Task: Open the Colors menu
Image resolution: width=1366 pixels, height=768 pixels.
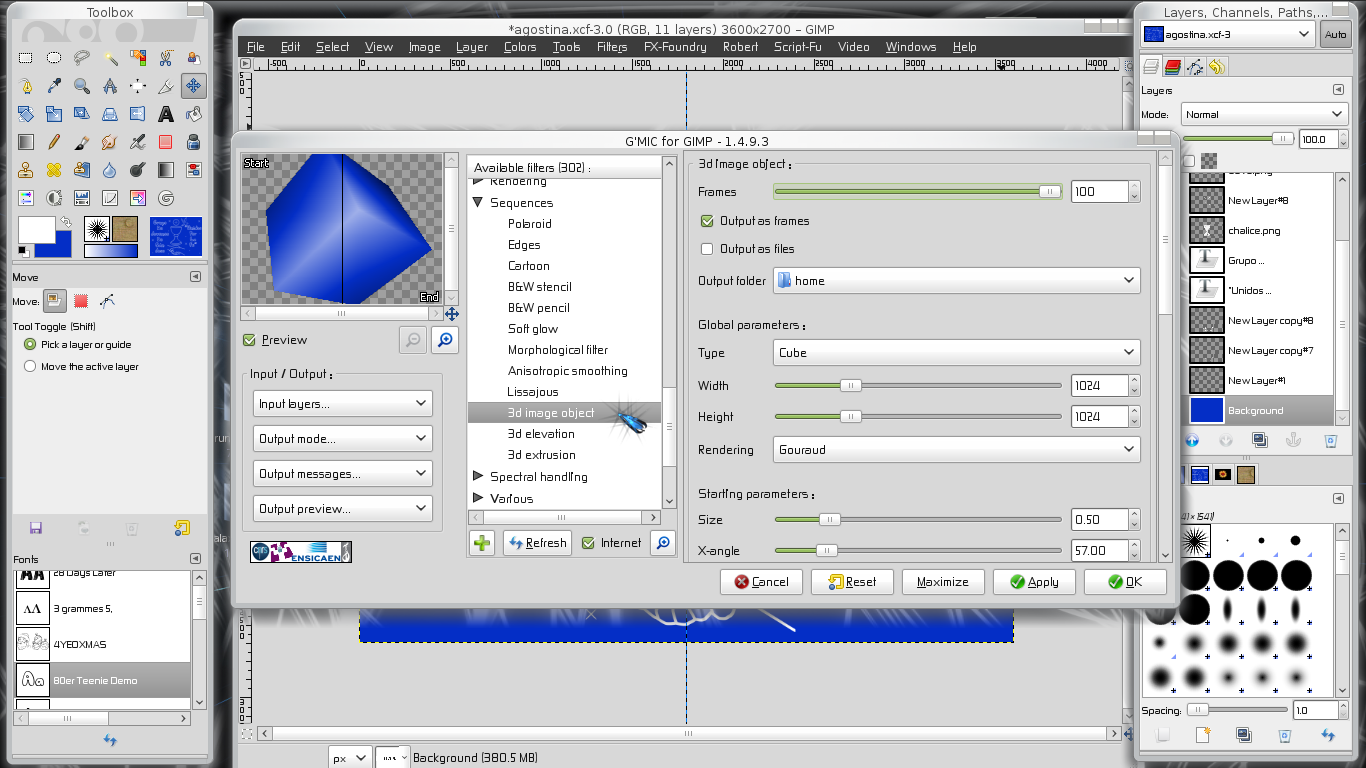Action: tap(520, 47)
